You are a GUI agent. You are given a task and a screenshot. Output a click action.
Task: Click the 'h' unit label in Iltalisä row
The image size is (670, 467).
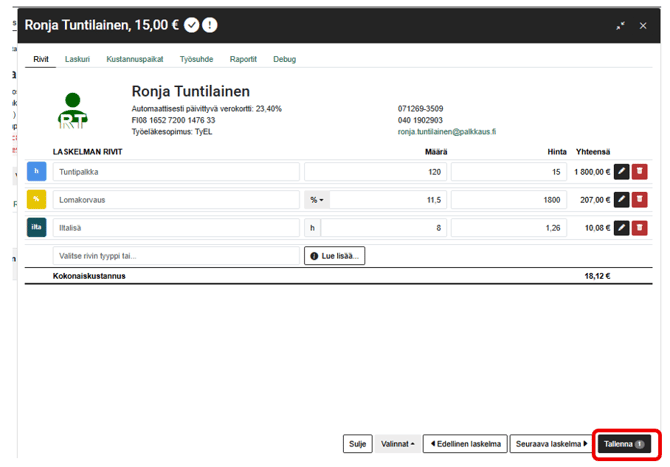[x=312, y=228]
